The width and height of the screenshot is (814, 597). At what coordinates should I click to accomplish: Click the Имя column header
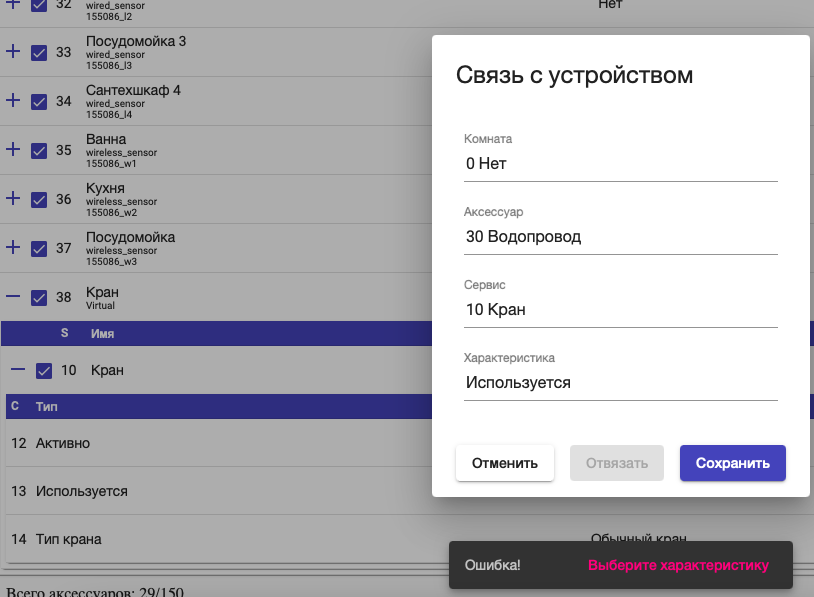[x=102, y=334]
